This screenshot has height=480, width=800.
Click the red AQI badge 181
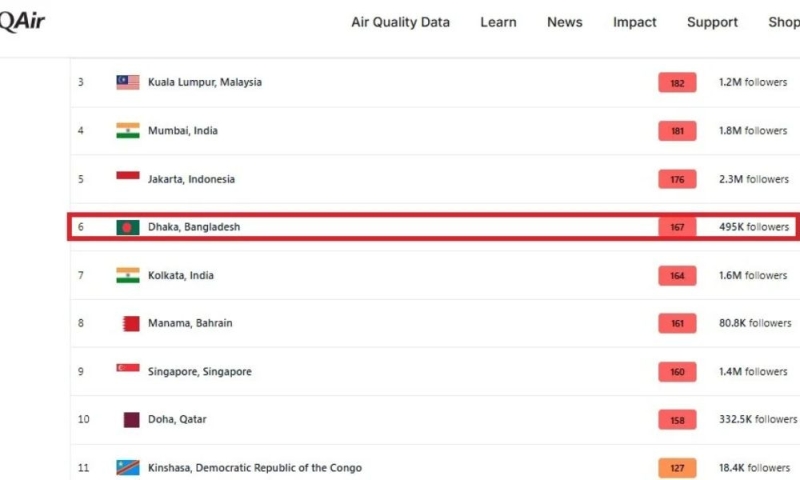pos(677,131)
